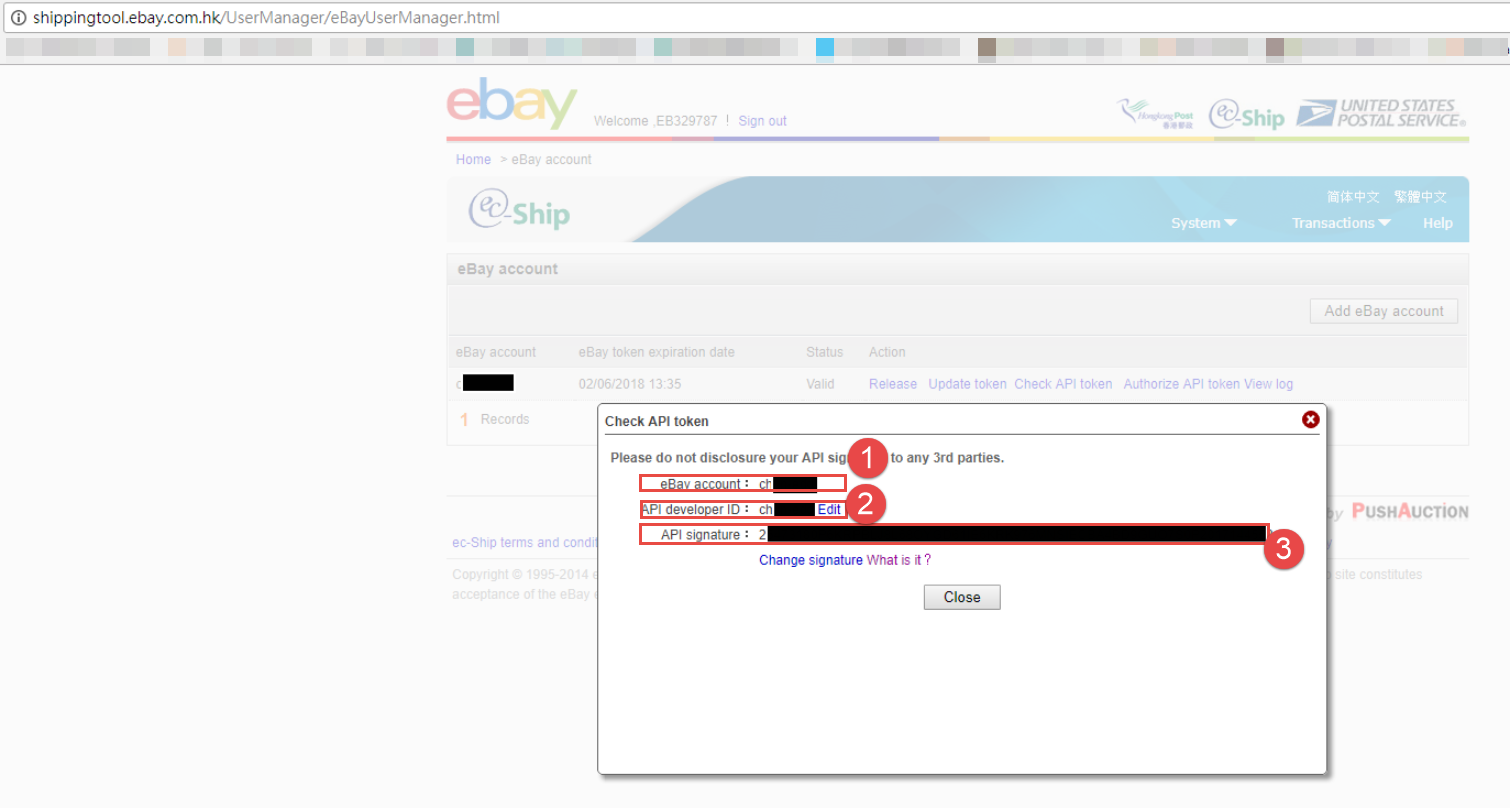Image resolution: width=1510 pixels, height=808 pixels.
Task: Click the Action column header
Action: (887, 352)
